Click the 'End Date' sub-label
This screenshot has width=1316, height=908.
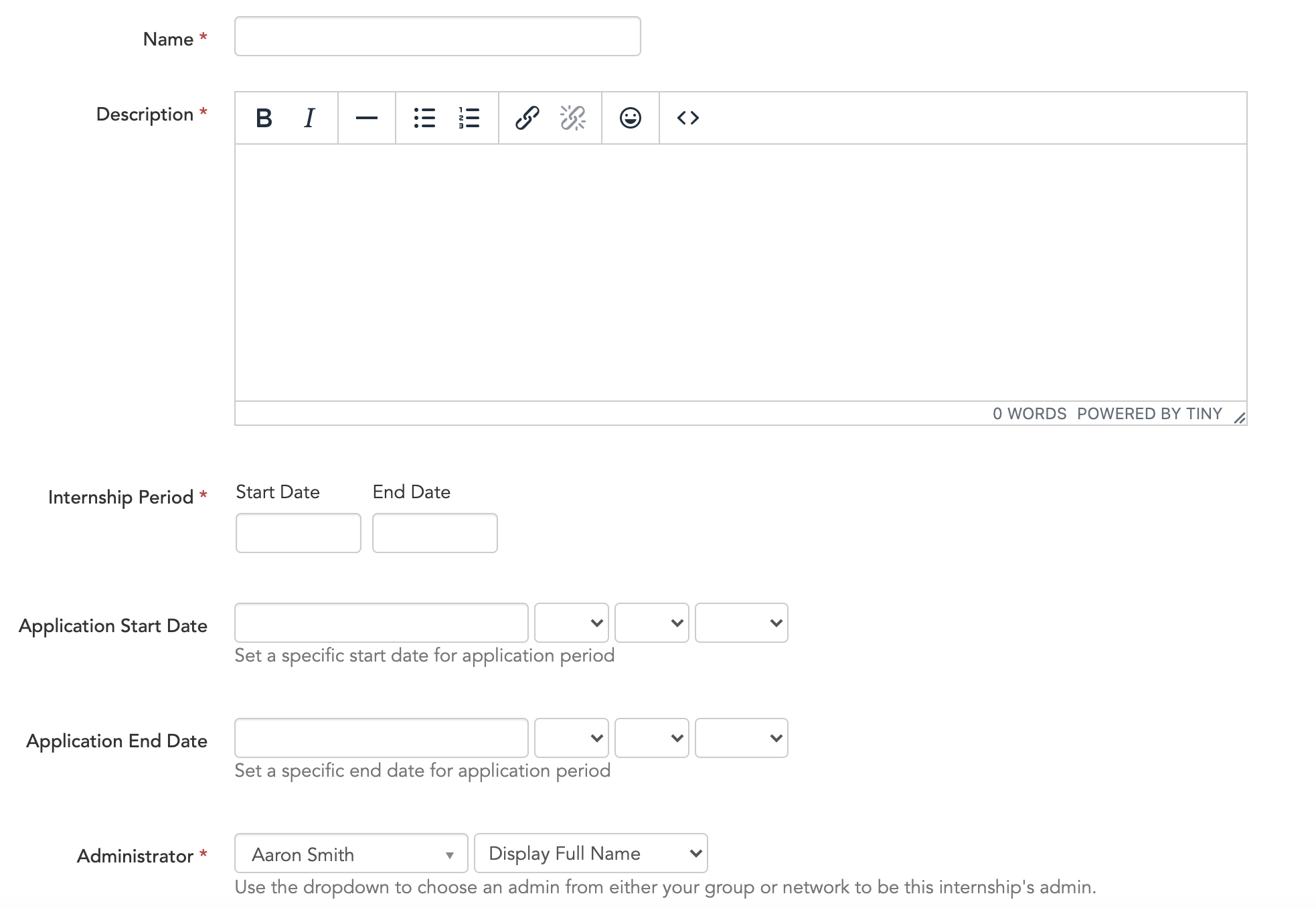[x=412, y=492]
